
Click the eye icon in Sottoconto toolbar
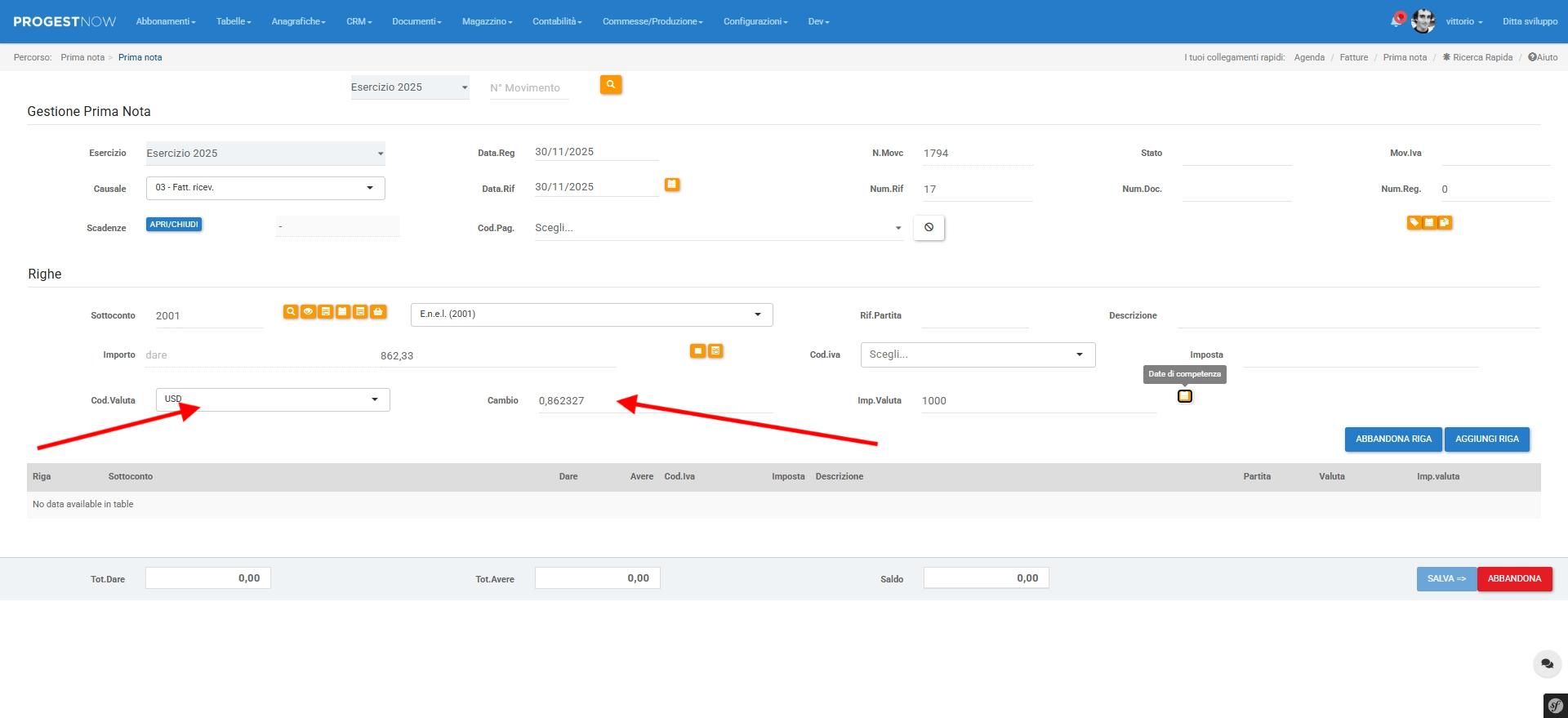click(308, 311)
